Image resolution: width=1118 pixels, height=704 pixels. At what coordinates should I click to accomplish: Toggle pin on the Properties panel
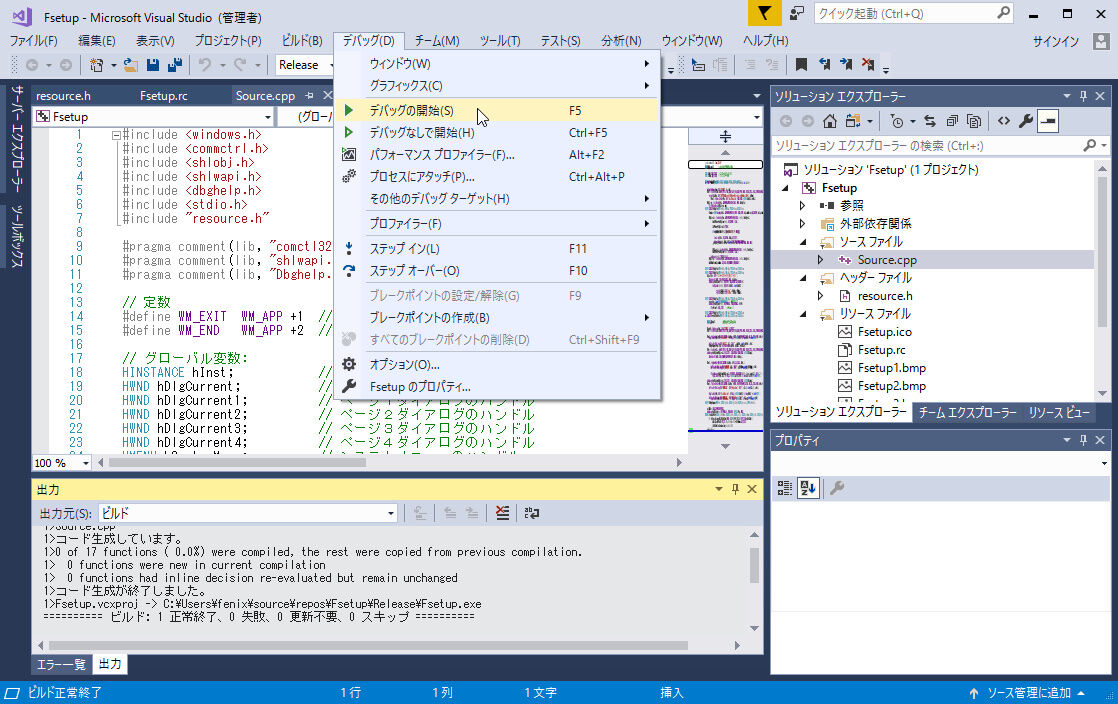coord(1084,440)
